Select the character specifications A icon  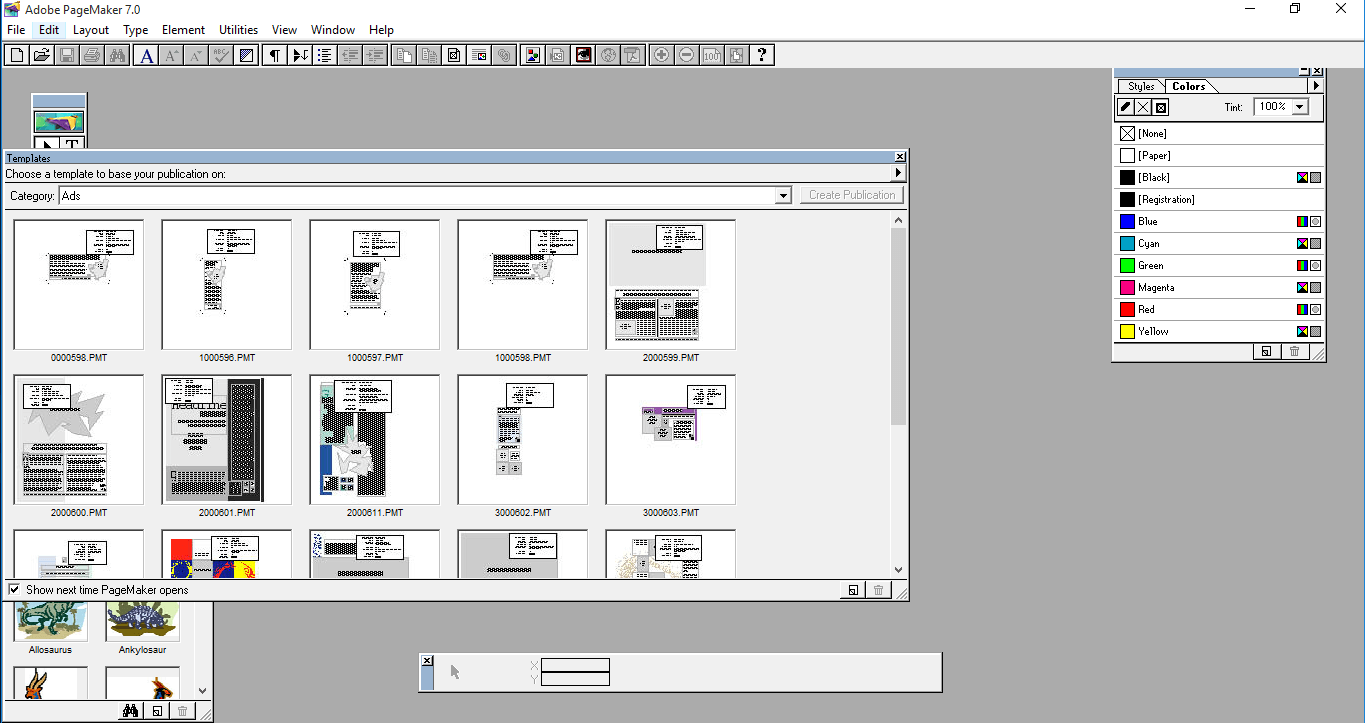coord(146,55)
